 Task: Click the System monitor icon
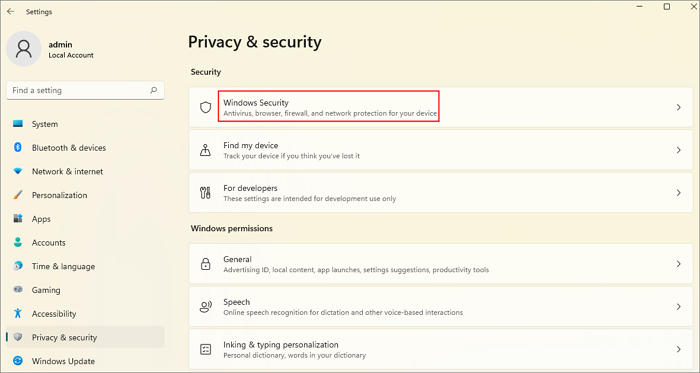(x=18, y=124)
